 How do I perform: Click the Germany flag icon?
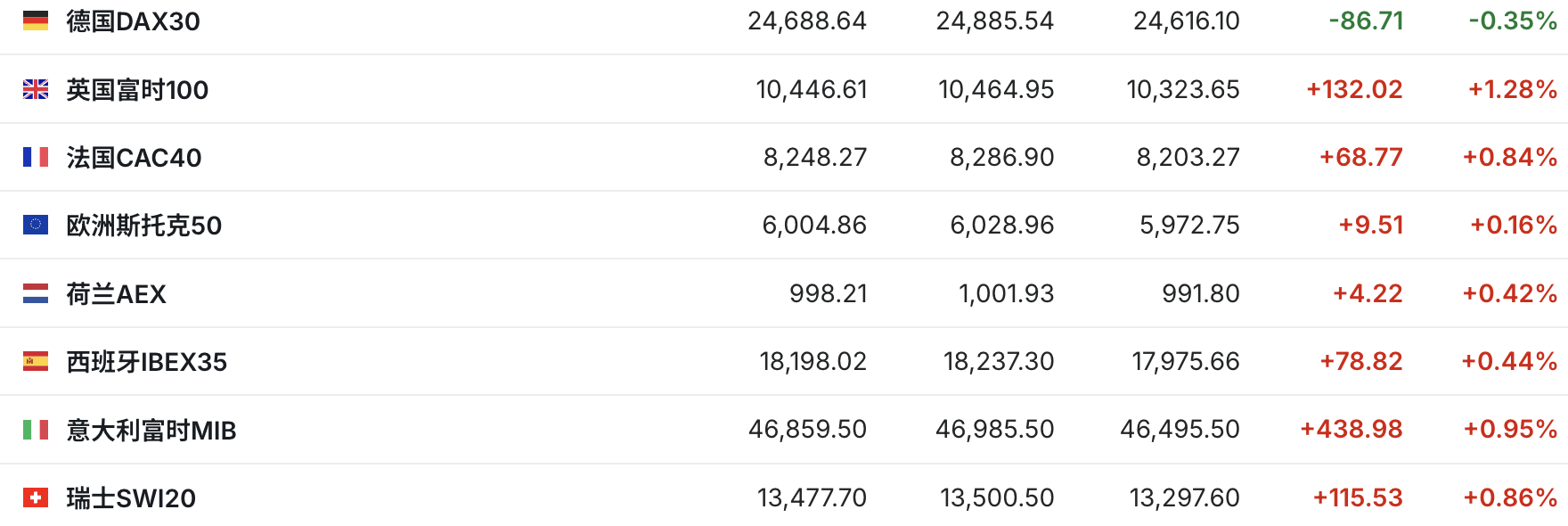coord(36,21)
